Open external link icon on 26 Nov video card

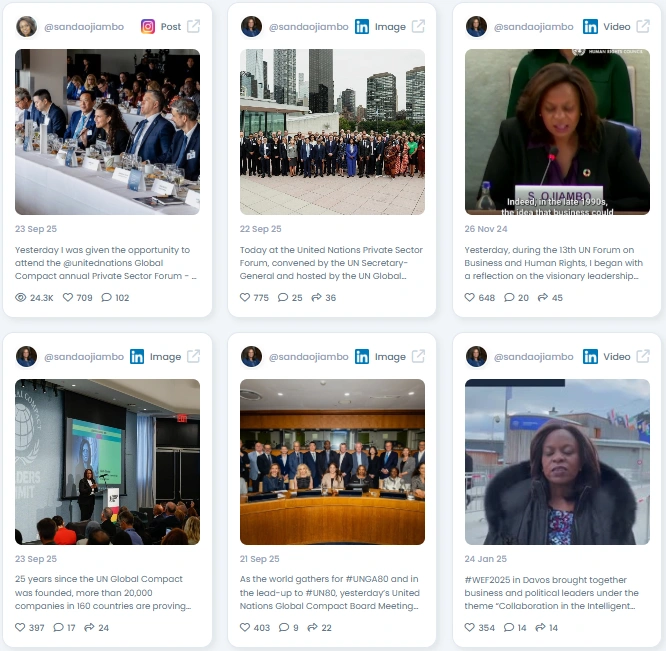[x=643, y=26]
